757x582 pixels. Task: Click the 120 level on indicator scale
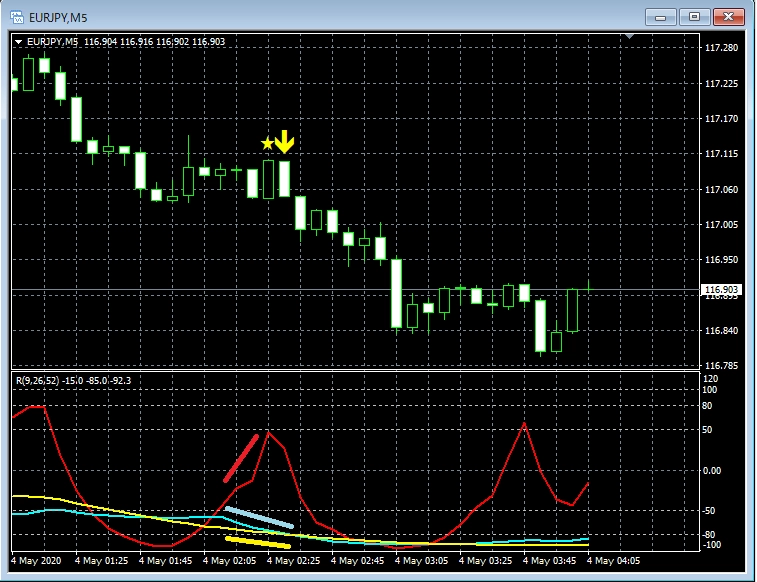[712, 380]
